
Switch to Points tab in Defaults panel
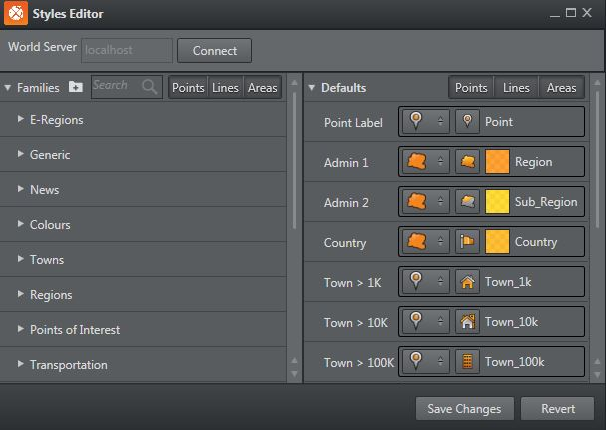click(471, 88)
